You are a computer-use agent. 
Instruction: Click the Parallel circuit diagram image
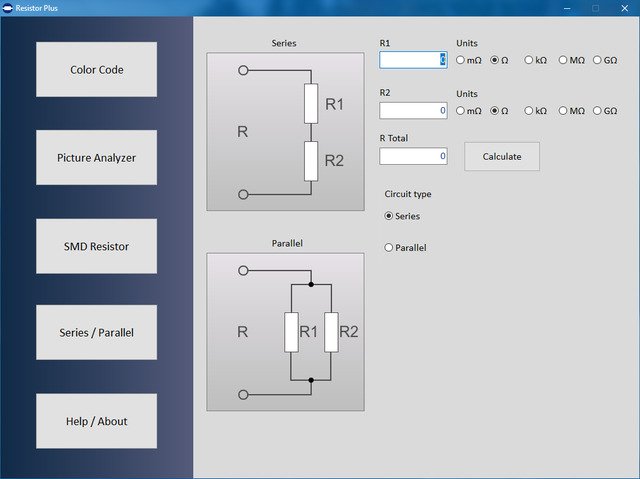(x=285, y=331)
